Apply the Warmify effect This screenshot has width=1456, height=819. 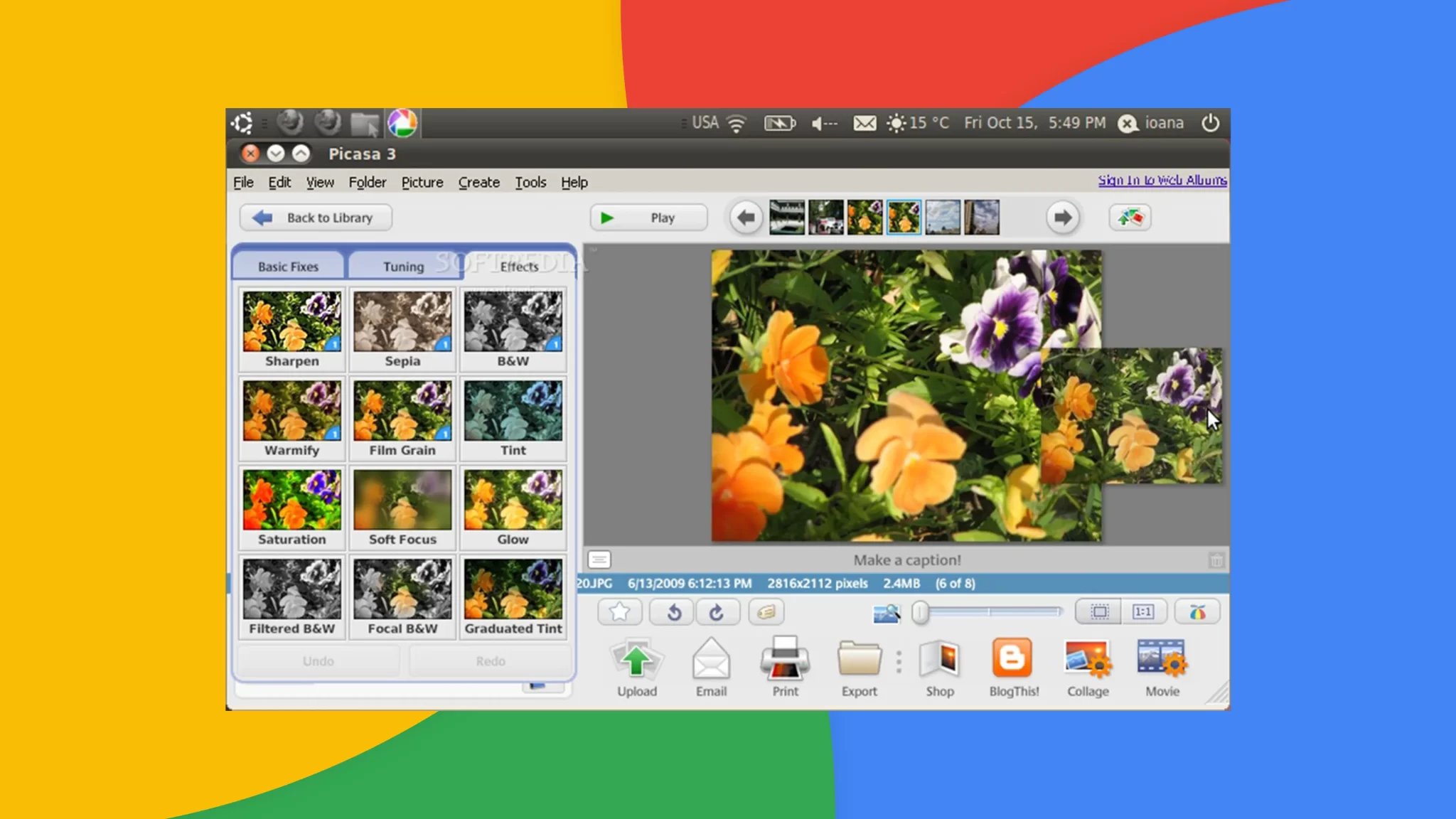(x=292, y=419)
